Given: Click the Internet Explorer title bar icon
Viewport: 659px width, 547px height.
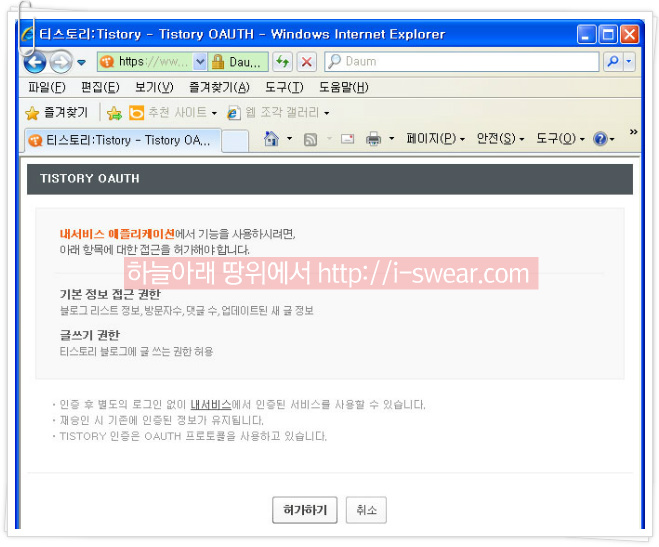Looking at the screenshot, I should [28, 34].
